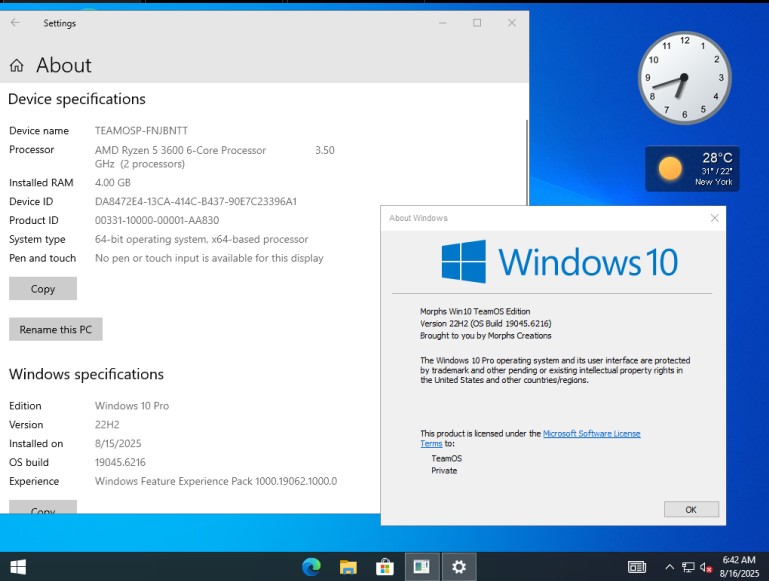The height and width of the screenshot is (581, 769).
Task: Click the 28°C temperature in weather gadget
Action: click(x=717, y=158)
